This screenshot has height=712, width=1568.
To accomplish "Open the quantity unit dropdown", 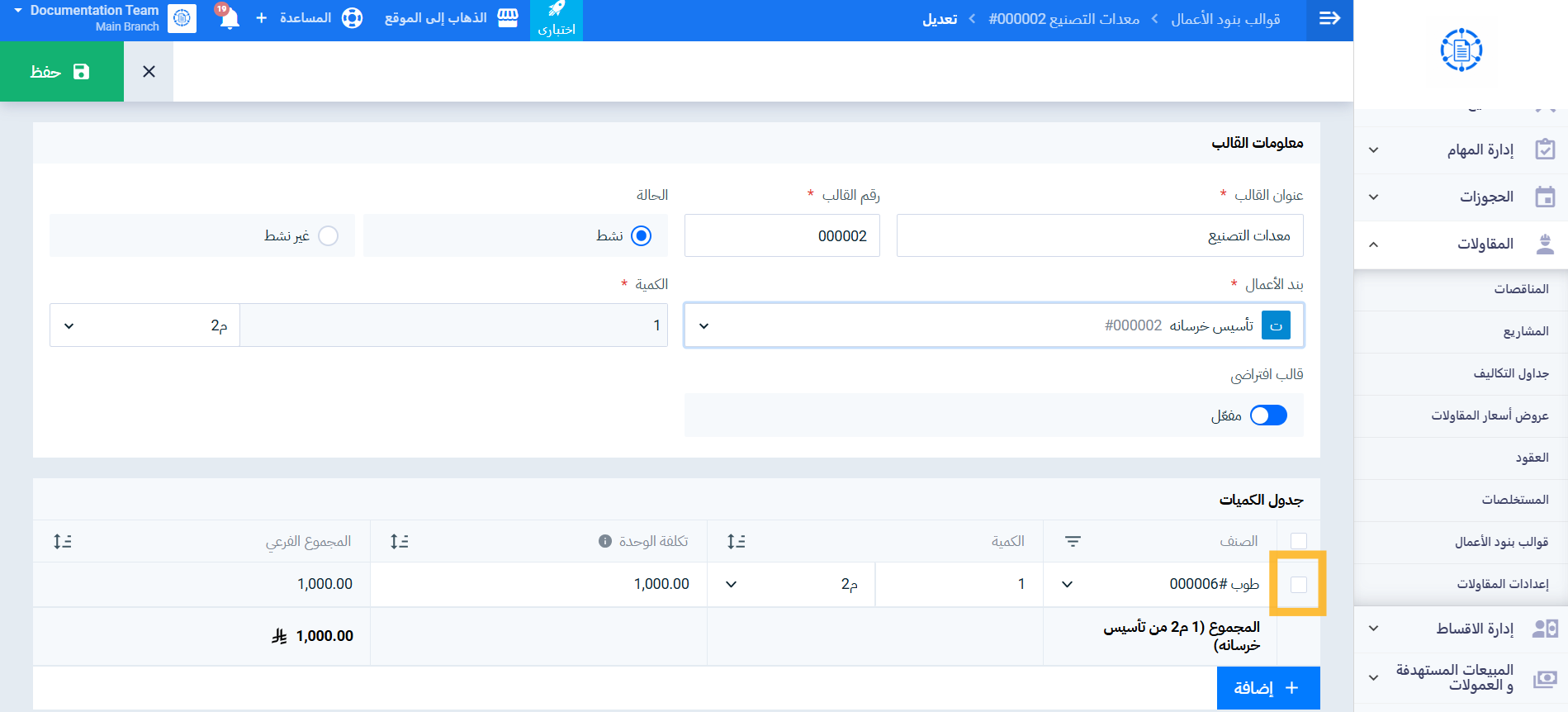I will [x=144, y=325].
